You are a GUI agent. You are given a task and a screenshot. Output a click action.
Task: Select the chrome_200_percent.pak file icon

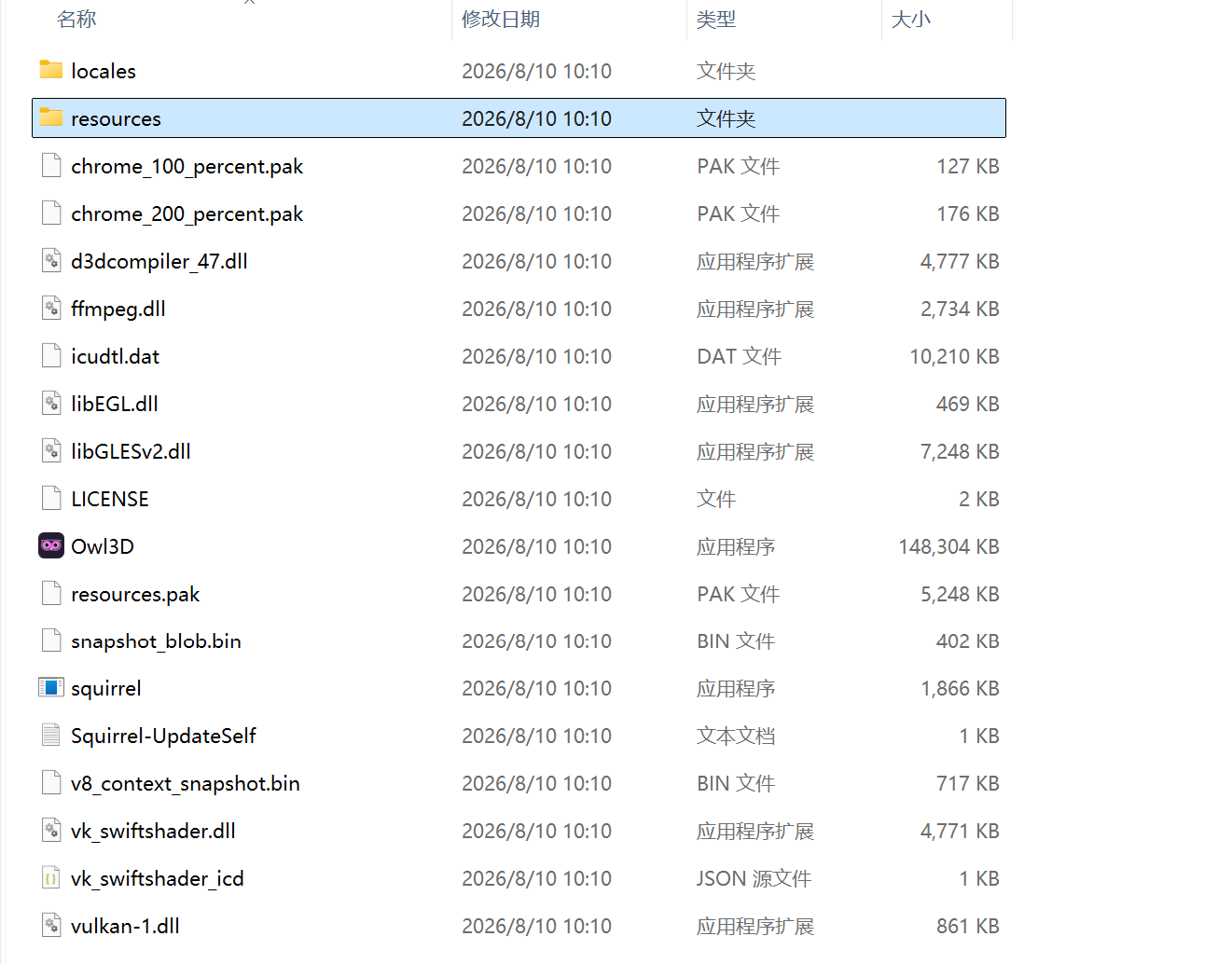[x=51, y=213]
